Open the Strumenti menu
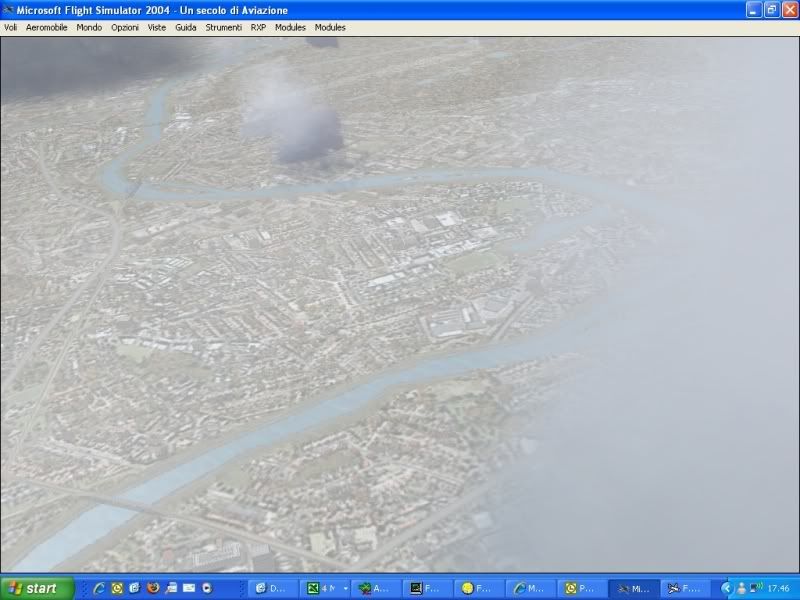The height and width of the screenshot is (600, 800). coord(223,28)
